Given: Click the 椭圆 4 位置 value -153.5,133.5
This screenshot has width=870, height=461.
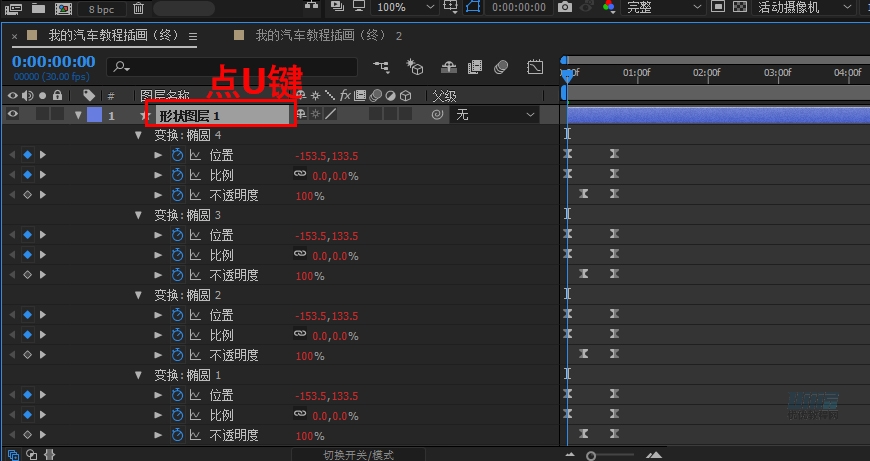Looking at the screenshot, I should (x=327, y=156).
